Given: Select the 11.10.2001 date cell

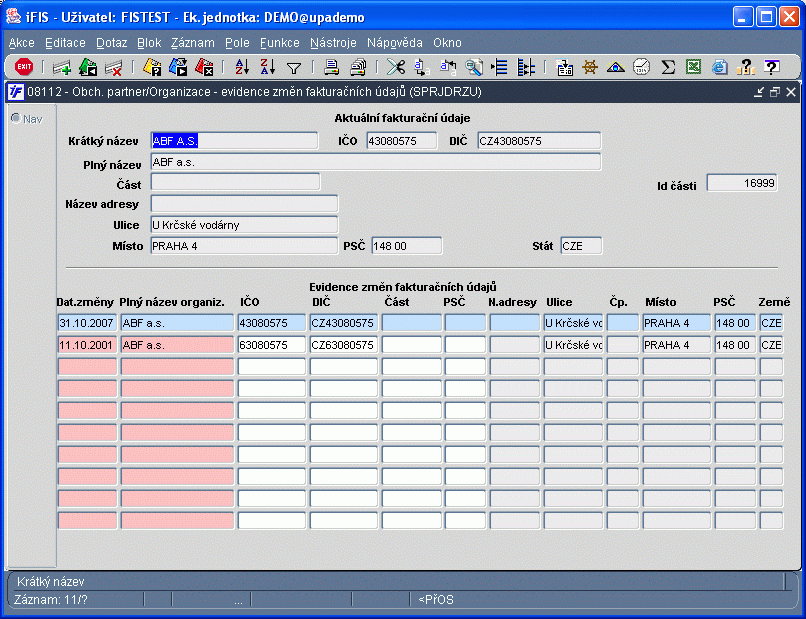Looking at the screenshot, I should click(87, 345).
